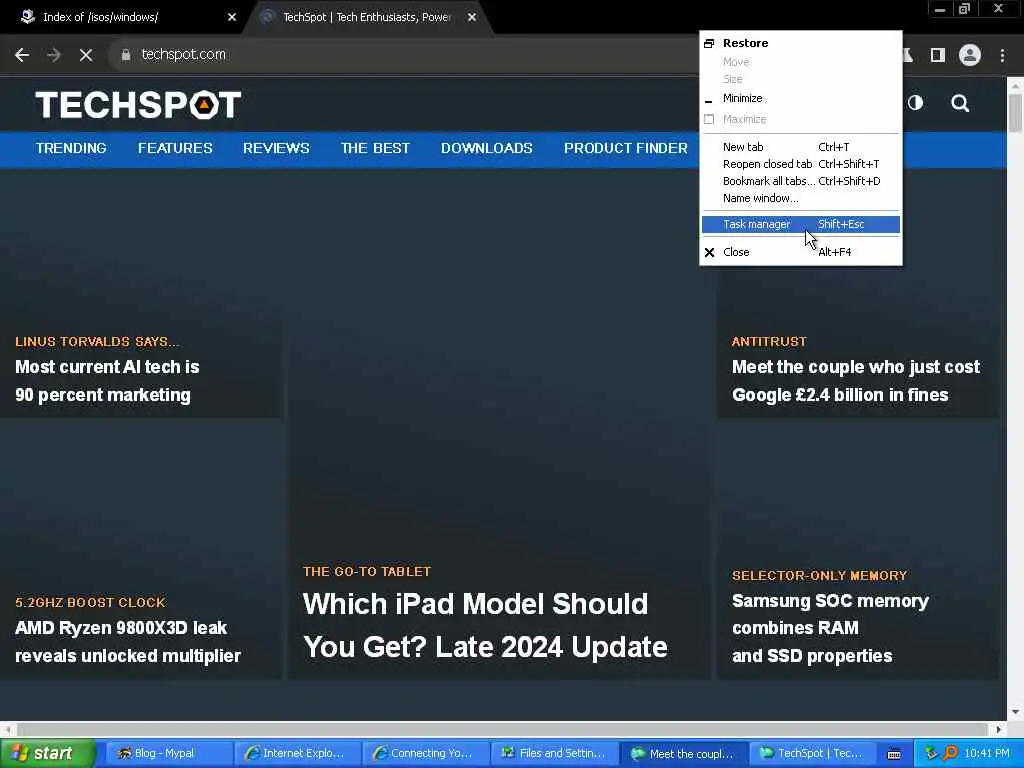This screenshot has height=768, width=1024.
Task: Switch to 'Blog - Mypal' taskbar item
Action: (168, 754)
